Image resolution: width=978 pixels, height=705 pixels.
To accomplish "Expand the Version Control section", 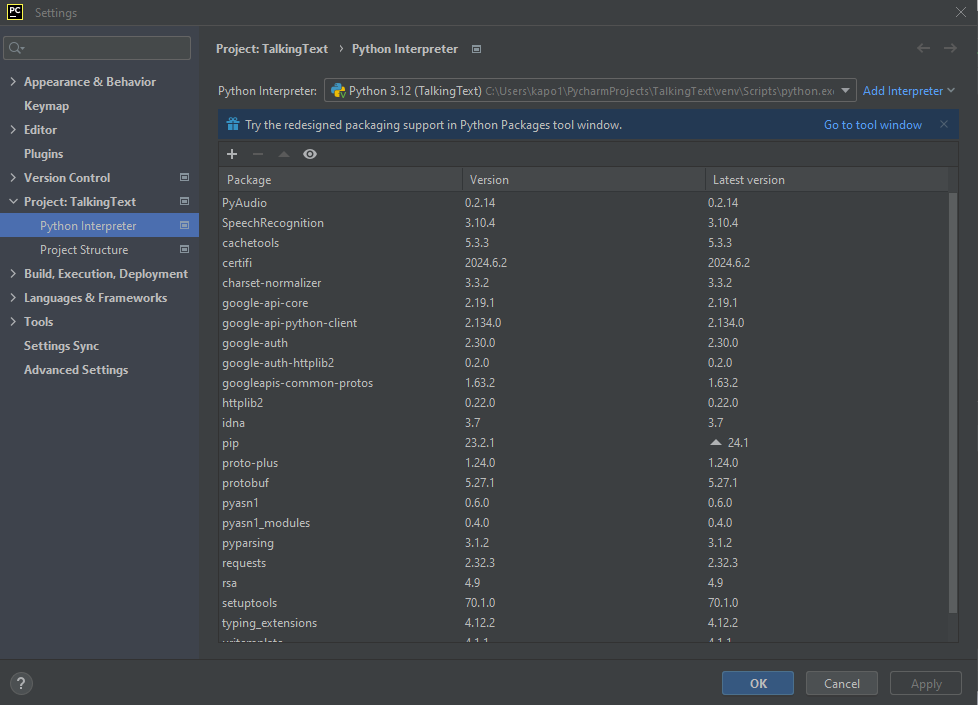I will (13, 177).
